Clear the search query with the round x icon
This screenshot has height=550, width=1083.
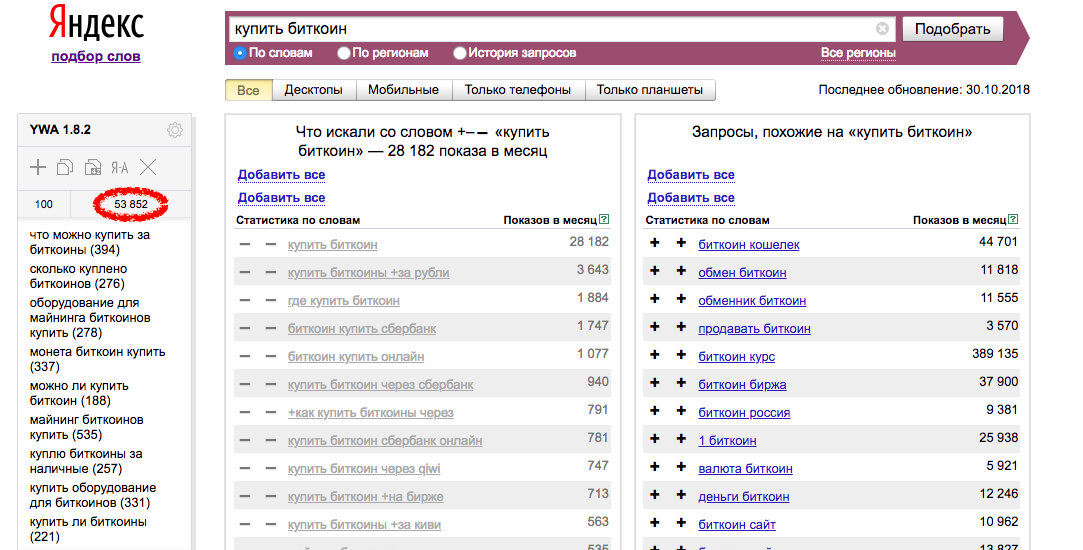882,28
